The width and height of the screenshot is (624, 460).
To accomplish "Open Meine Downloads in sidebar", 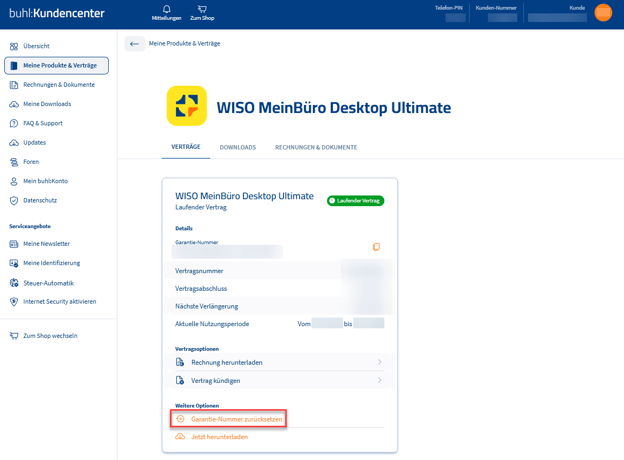I will pyautogui.click(x=46, y=104).
